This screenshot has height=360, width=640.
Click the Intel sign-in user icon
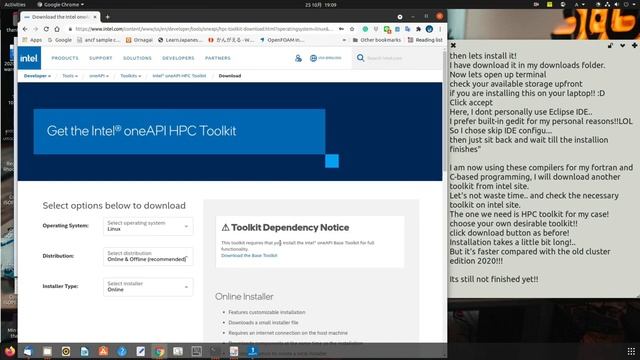pos(298,58)
